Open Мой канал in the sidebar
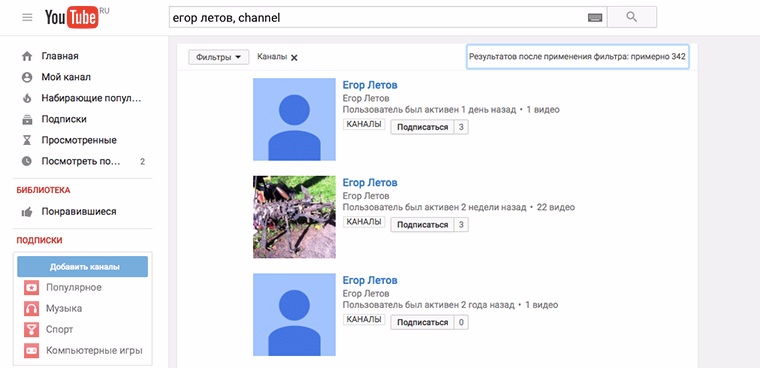760x368 pixels. click(x=66, y=77)
